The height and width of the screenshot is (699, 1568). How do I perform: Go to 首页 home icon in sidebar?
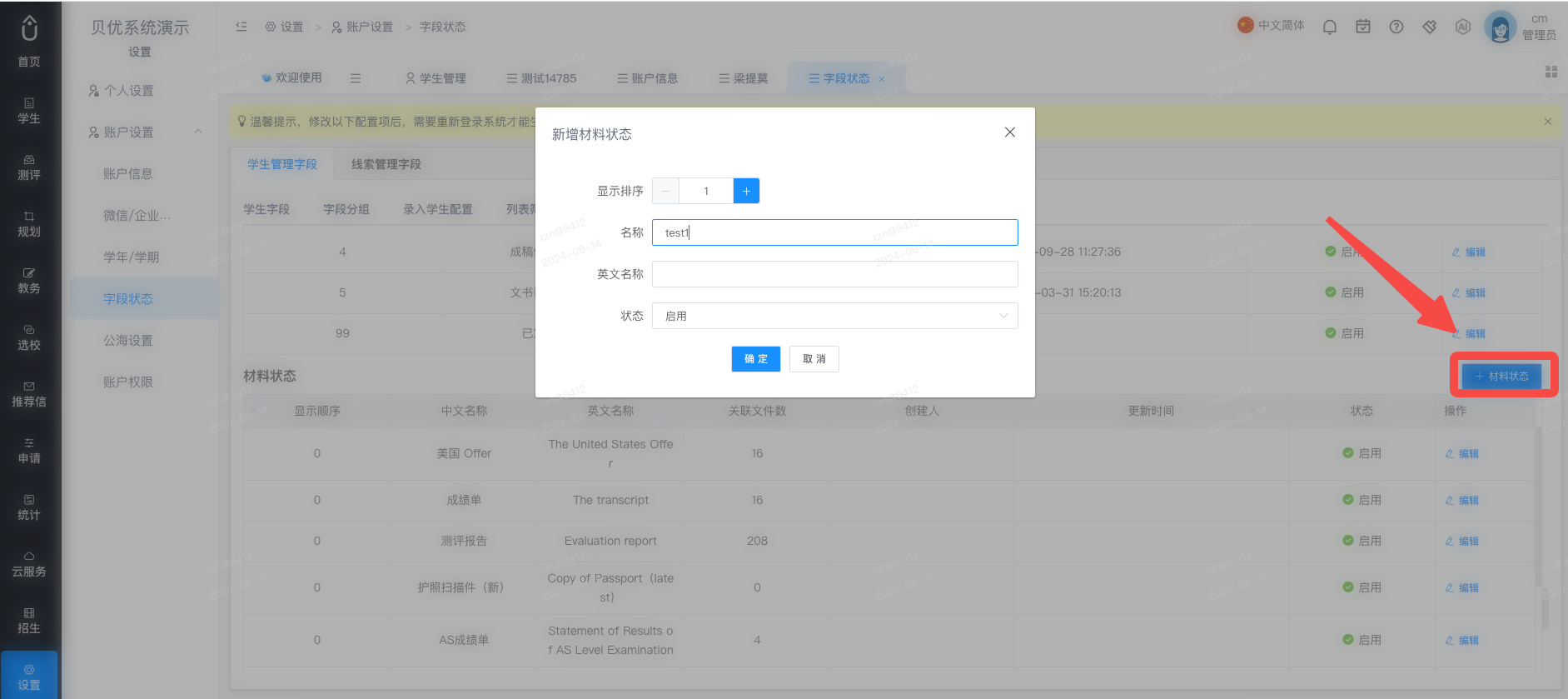(29, 41)
